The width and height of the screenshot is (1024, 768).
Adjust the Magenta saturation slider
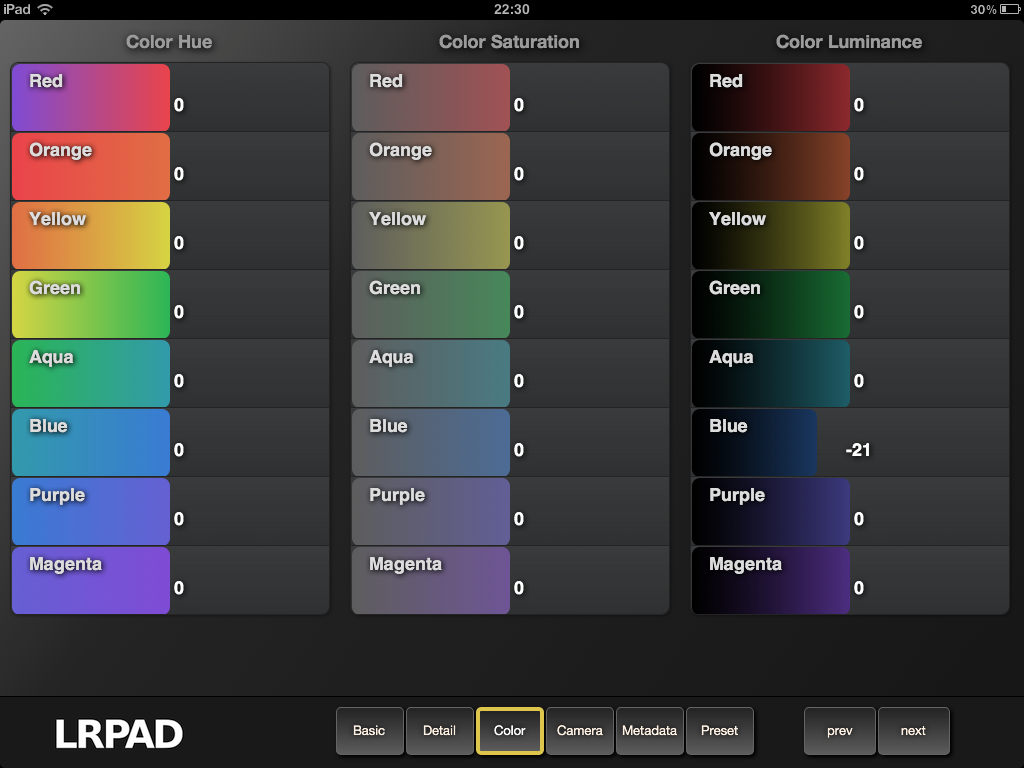[x=510, y=581]
